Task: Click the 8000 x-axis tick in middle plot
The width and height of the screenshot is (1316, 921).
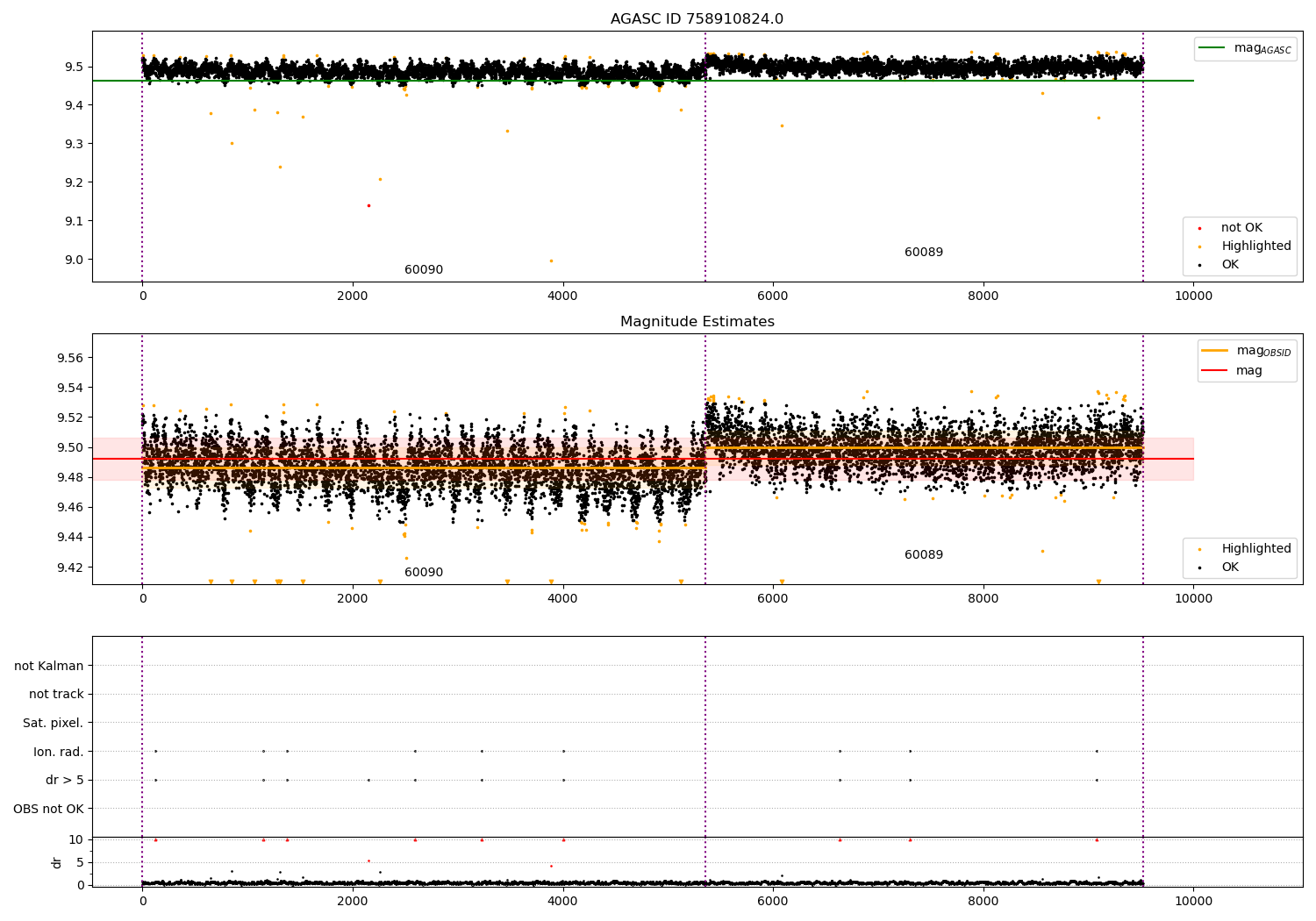Action: coord(983,599)
